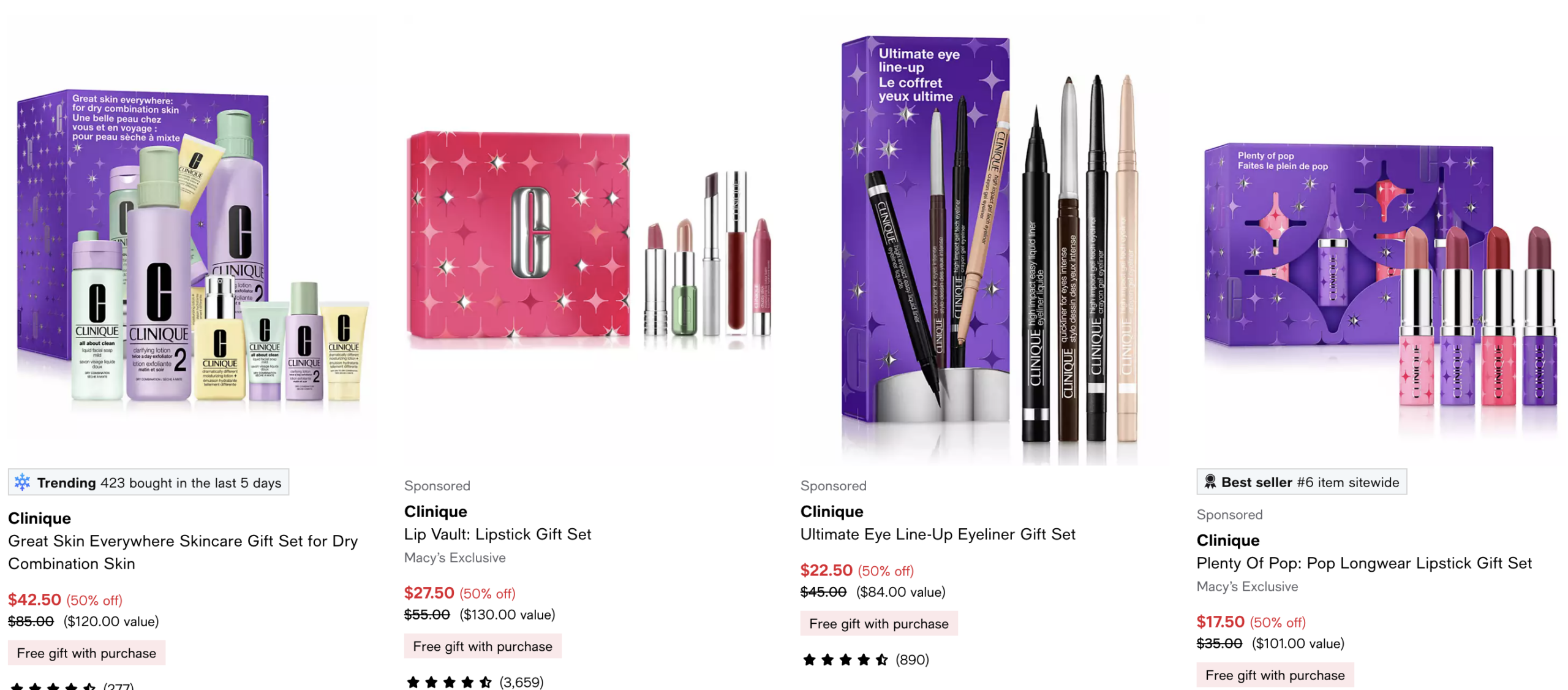
Task: Click the $22.50 eyeliner set price
Action: 826,571
